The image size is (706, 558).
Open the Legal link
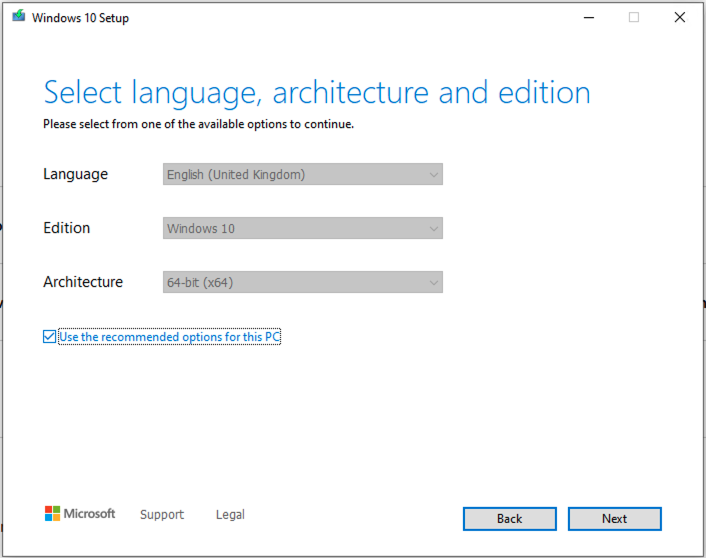click(x=230, y=514)
